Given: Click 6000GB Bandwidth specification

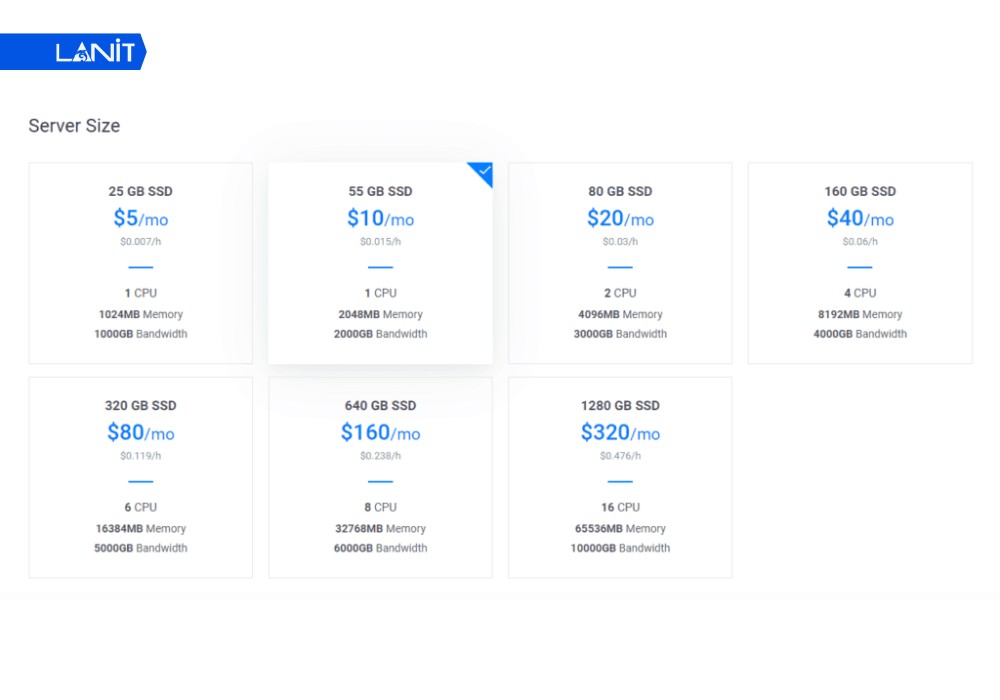Looking at the screenshot, I should tap(380, 548).
